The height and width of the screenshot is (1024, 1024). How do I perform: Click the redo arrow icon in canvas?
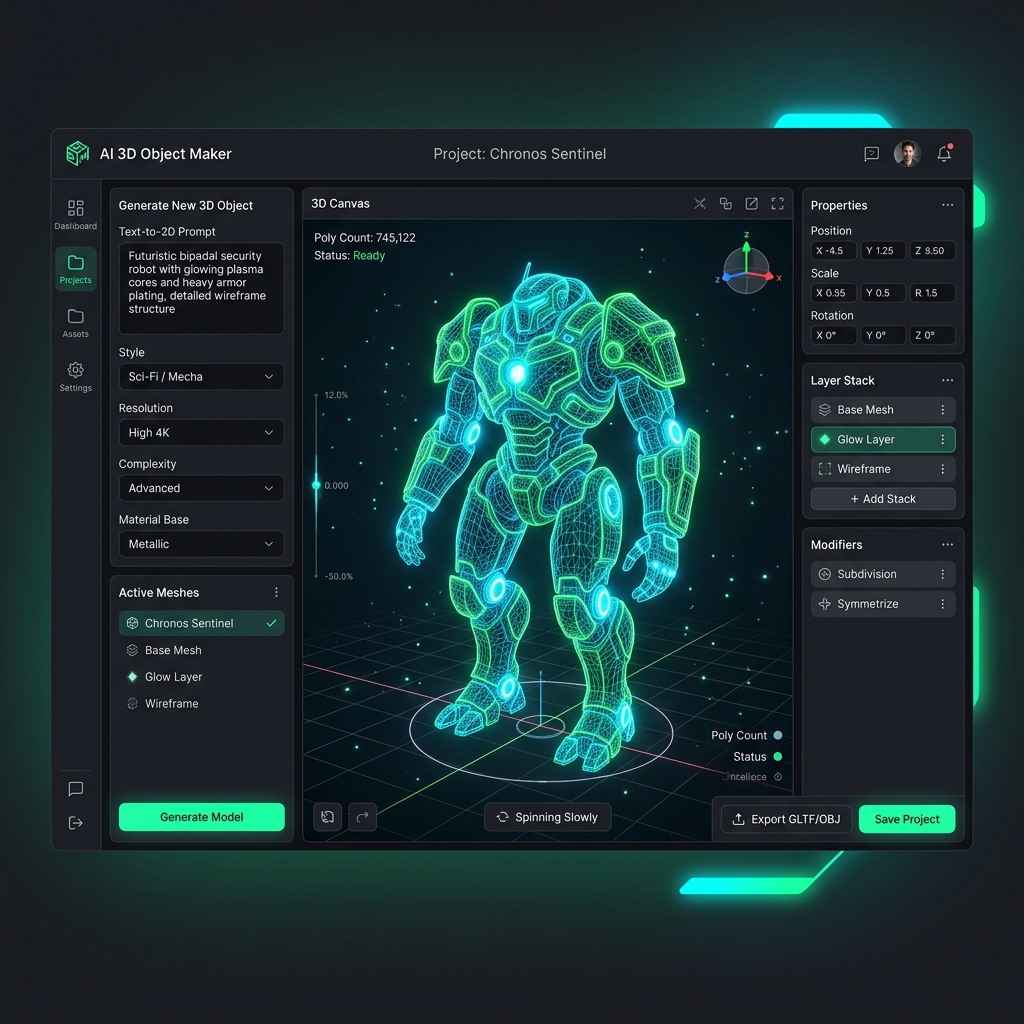pos(362,817)
